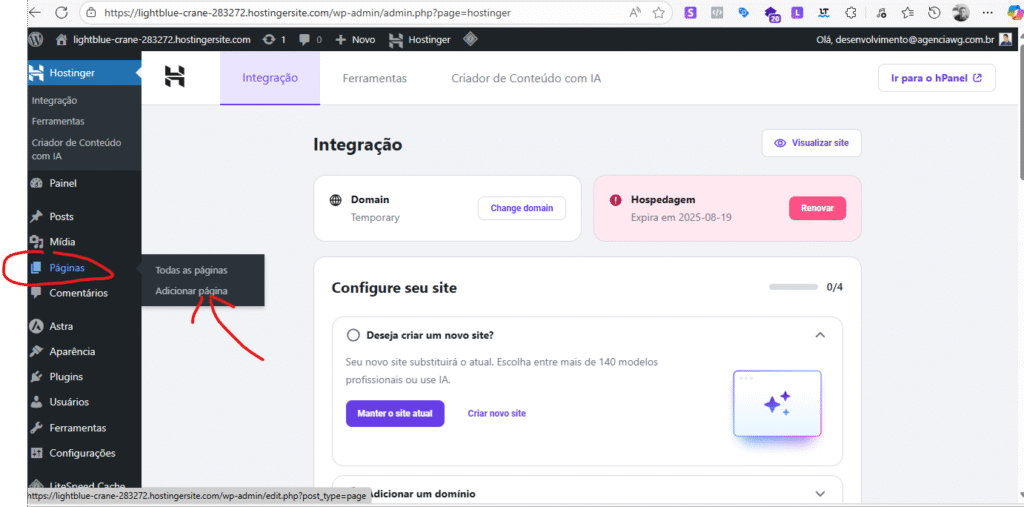Open the browser extensions puzzle icon
The height and width of the screenshot is (507, 1024).
tap(850, 12)
